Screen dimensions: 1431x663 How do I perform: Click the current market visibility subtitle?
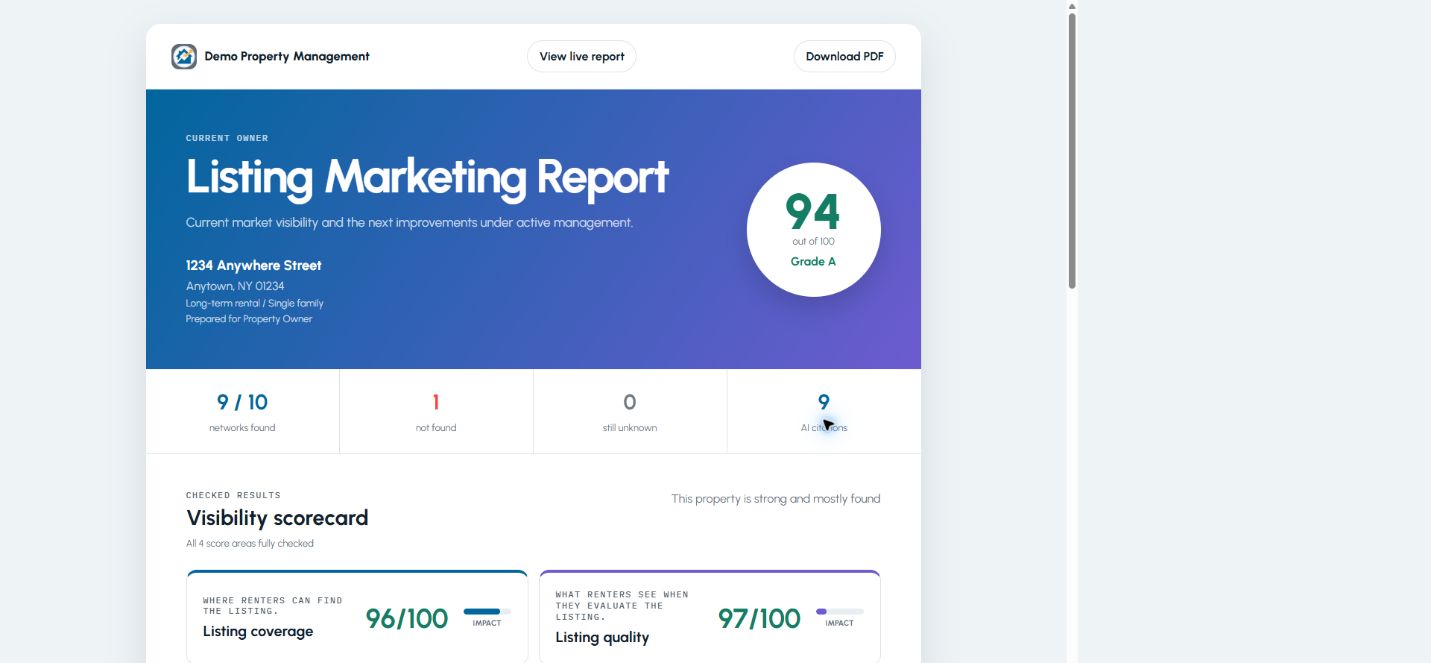[409, 223]
